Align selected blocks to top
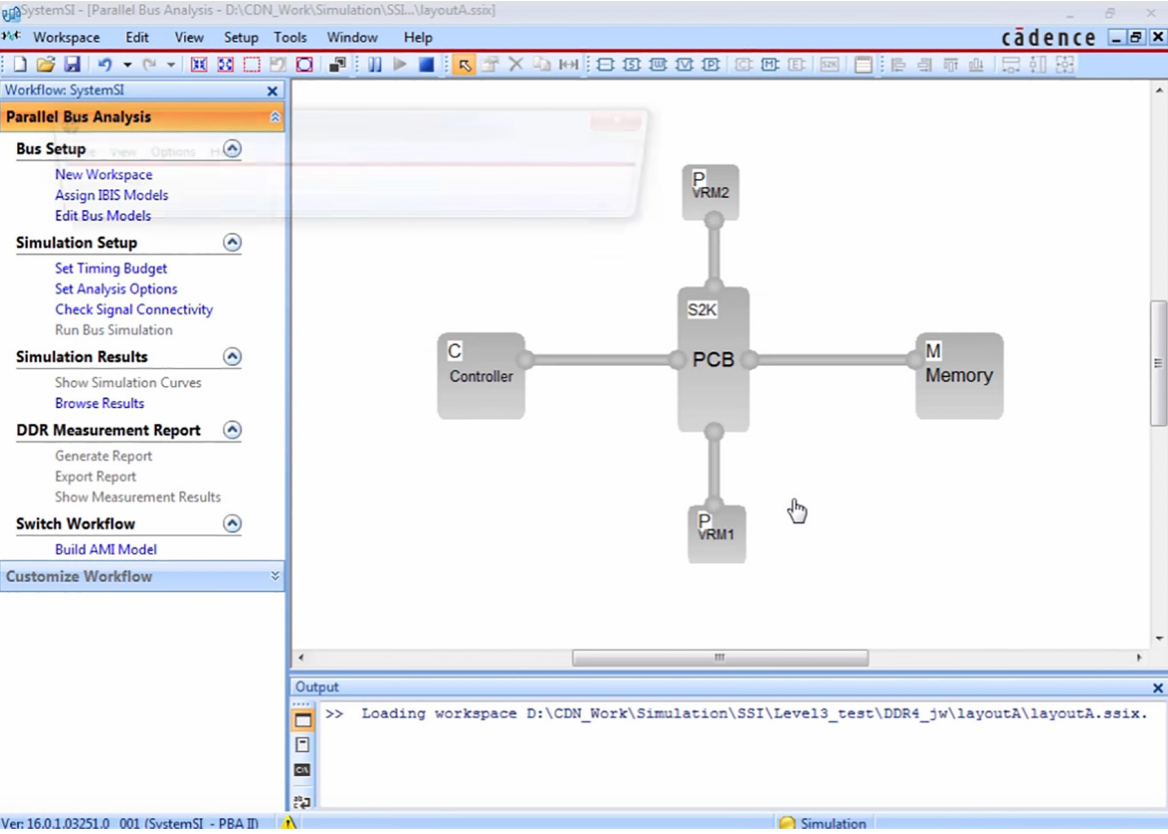Image resolution: width=1168 pixels, height=834 pixels. [x=950, y=65]
